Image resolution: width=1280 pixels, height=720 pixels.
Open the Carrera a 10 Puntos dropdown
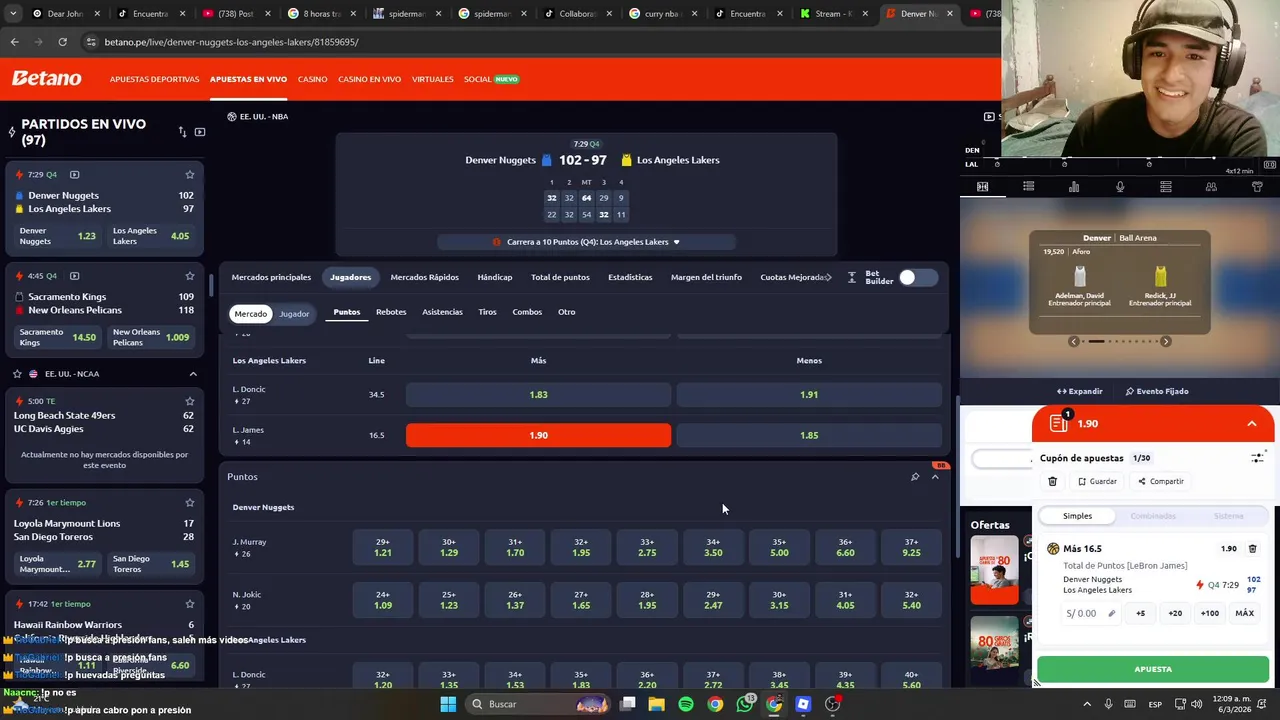click(x=587, y=242)
